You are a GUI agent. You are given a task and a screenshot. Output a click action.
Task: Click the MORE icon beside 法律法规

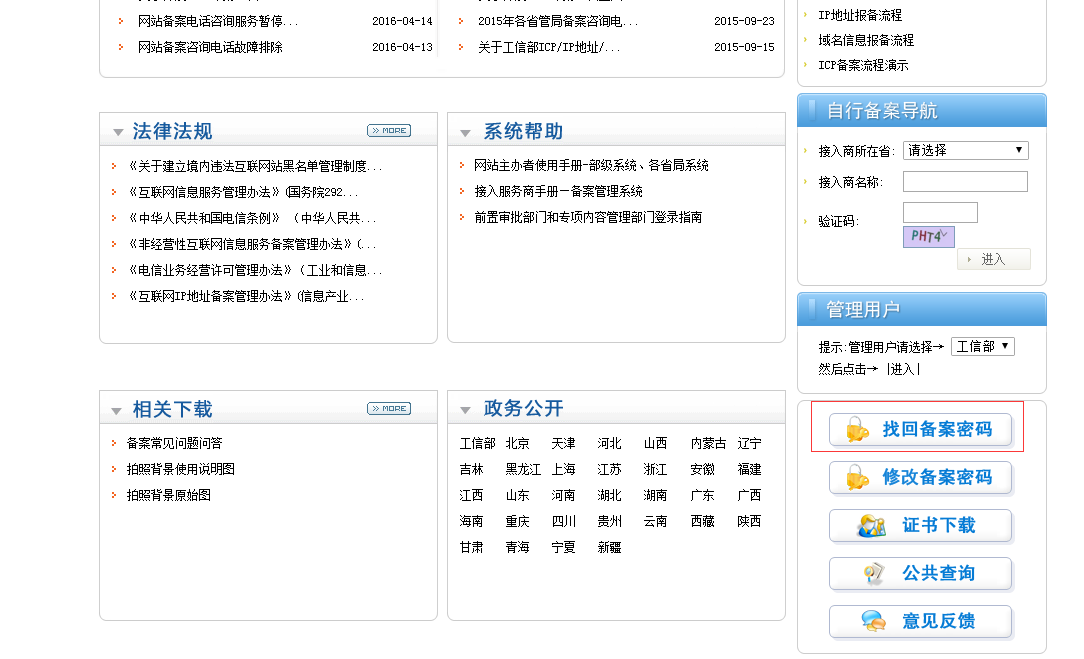pyautogui.click(x=388, y=131)
